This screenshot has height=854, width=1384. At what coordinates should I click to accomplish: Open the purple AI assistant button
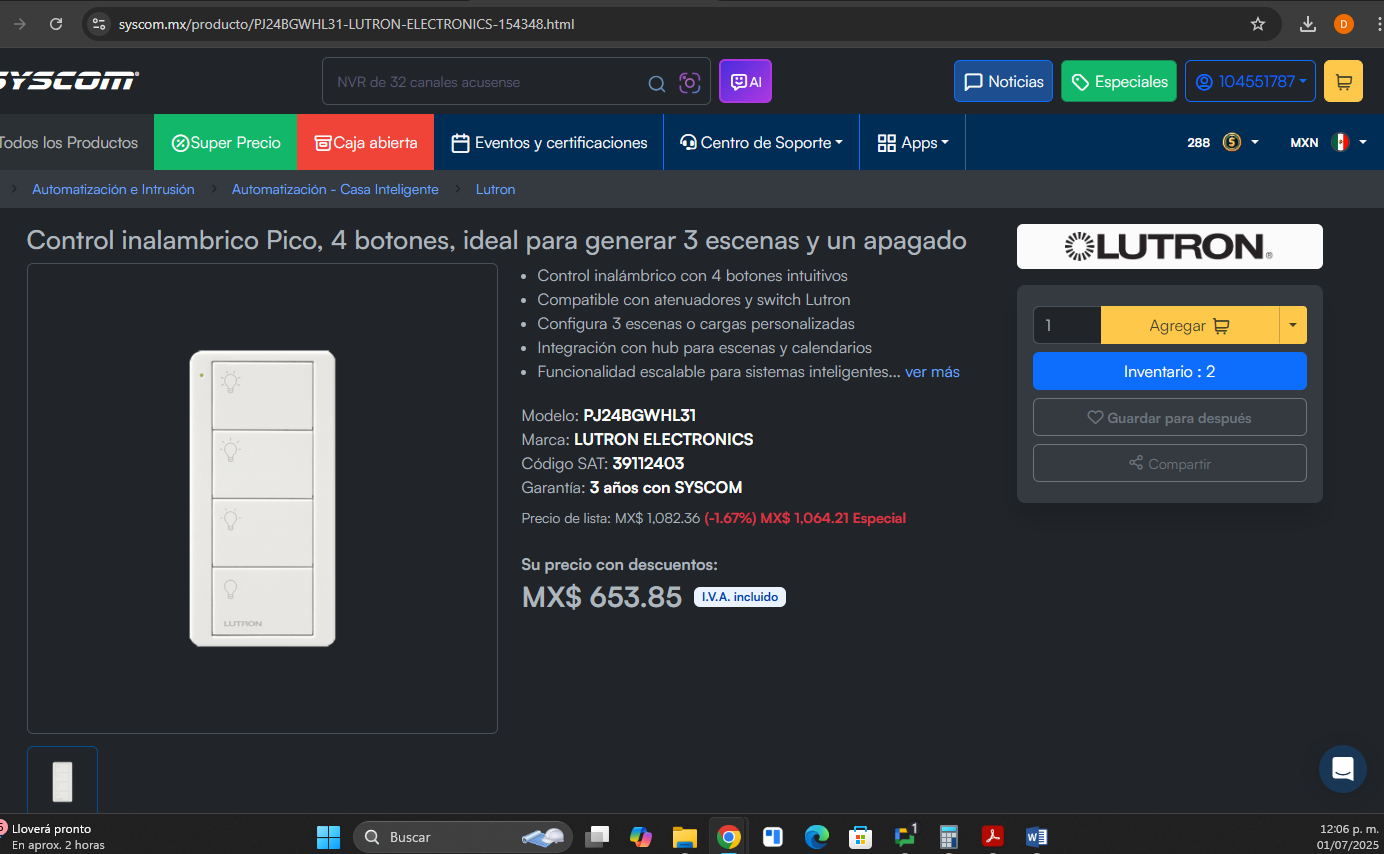point(745,82)
